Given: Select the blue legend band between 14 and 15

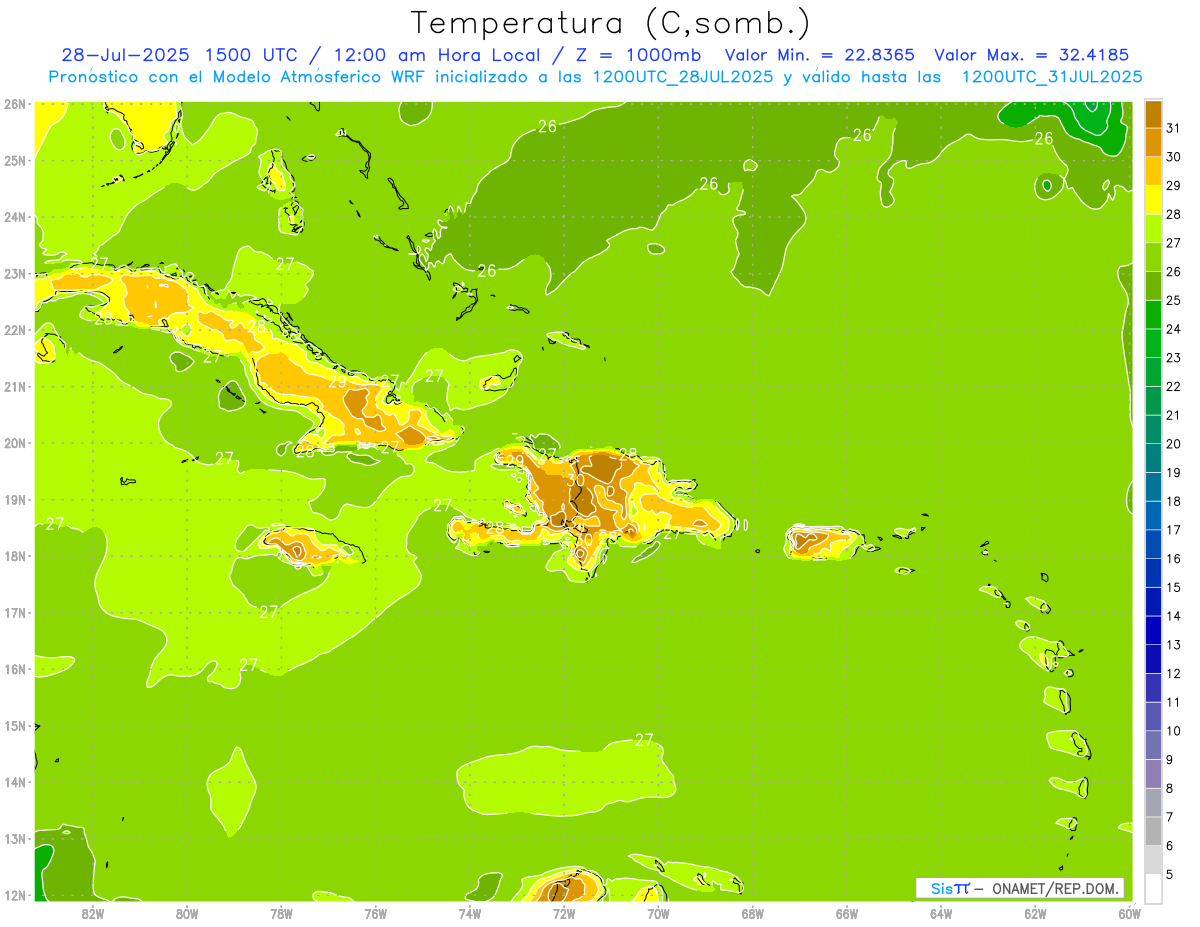Looking at the screenshot, I should [x=1154, y=602].
